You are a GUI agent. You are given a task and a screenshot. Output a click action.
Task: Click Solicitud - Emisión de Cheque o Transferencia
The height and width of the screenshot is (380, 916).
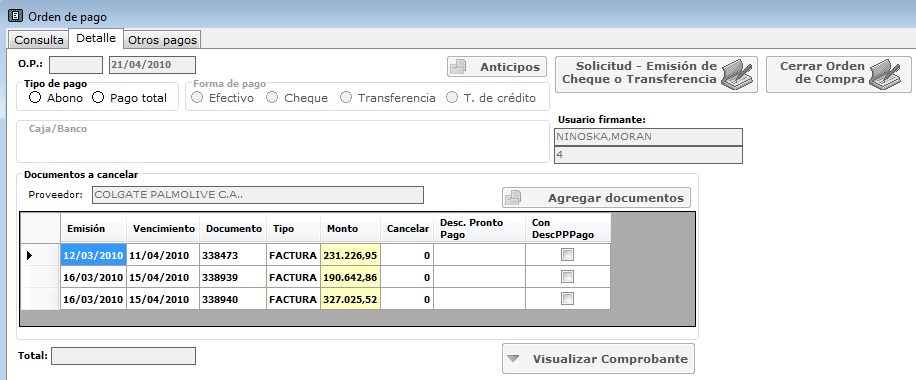pos(656,74)
